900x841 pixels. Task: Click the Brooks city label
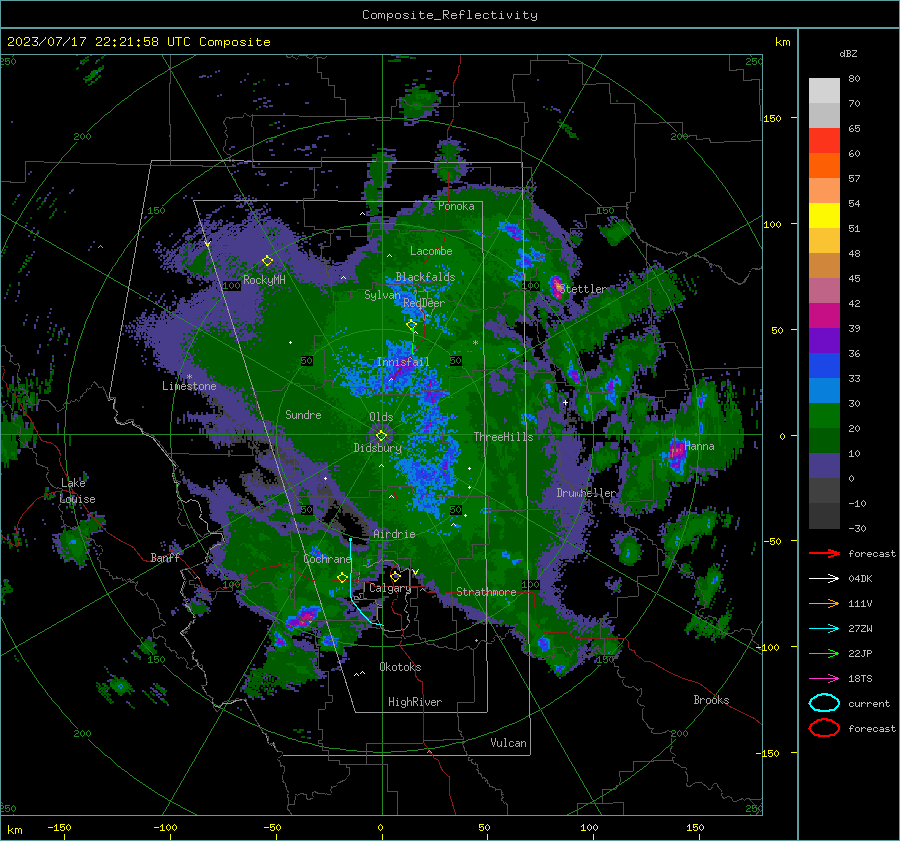(711, 700)
